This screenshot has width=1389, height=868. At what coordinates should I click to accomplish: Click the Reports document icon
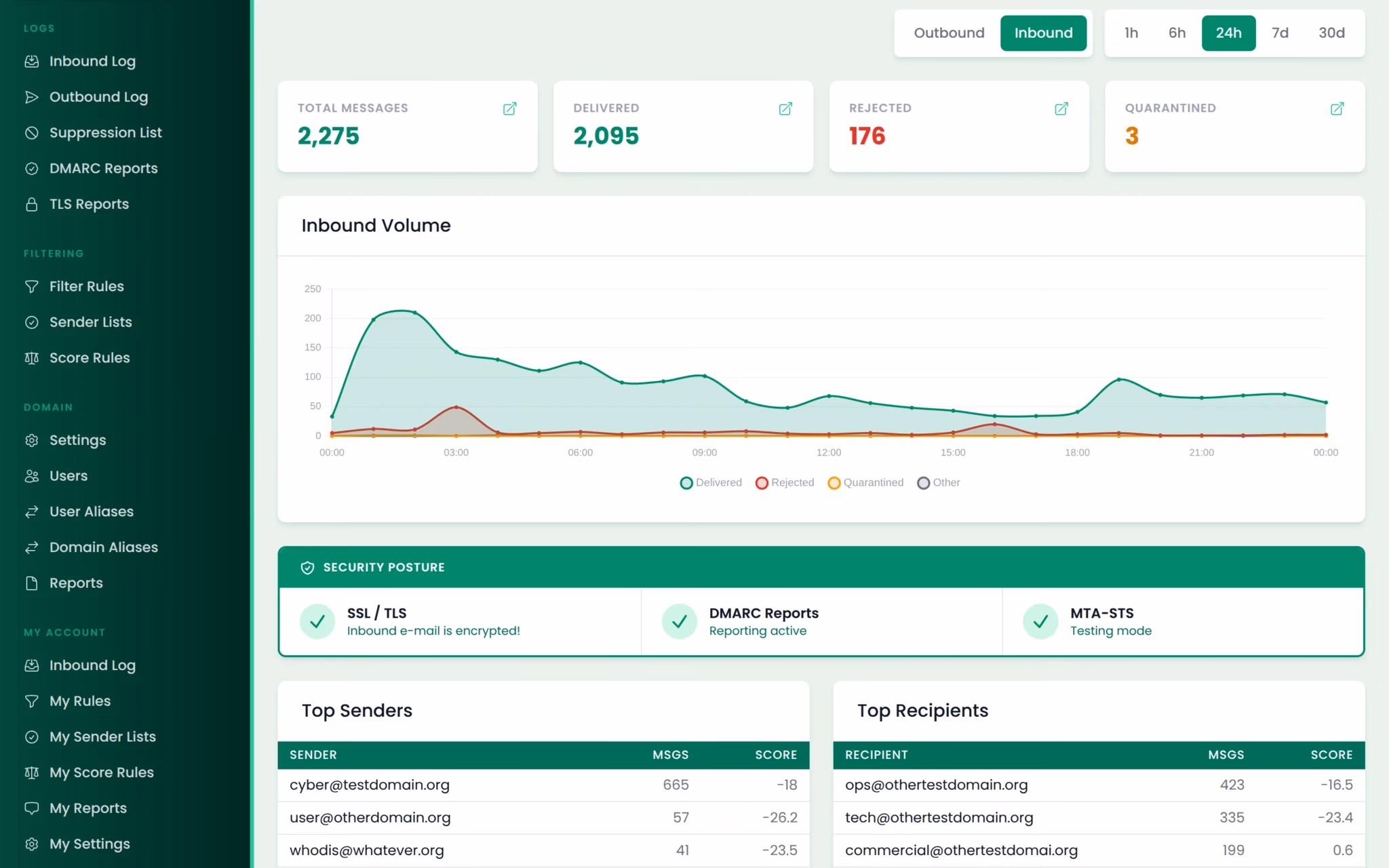(x=31, y=583)
